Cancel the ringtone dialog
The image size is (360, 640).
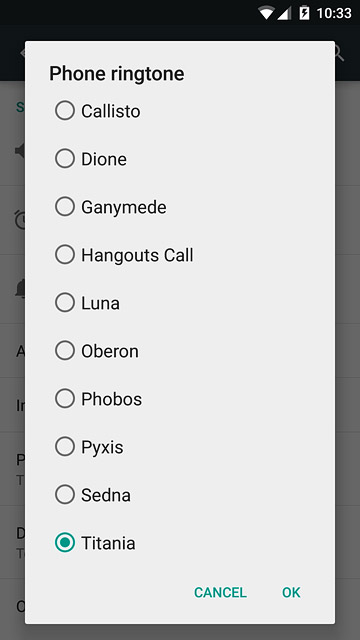coord(220,592)
